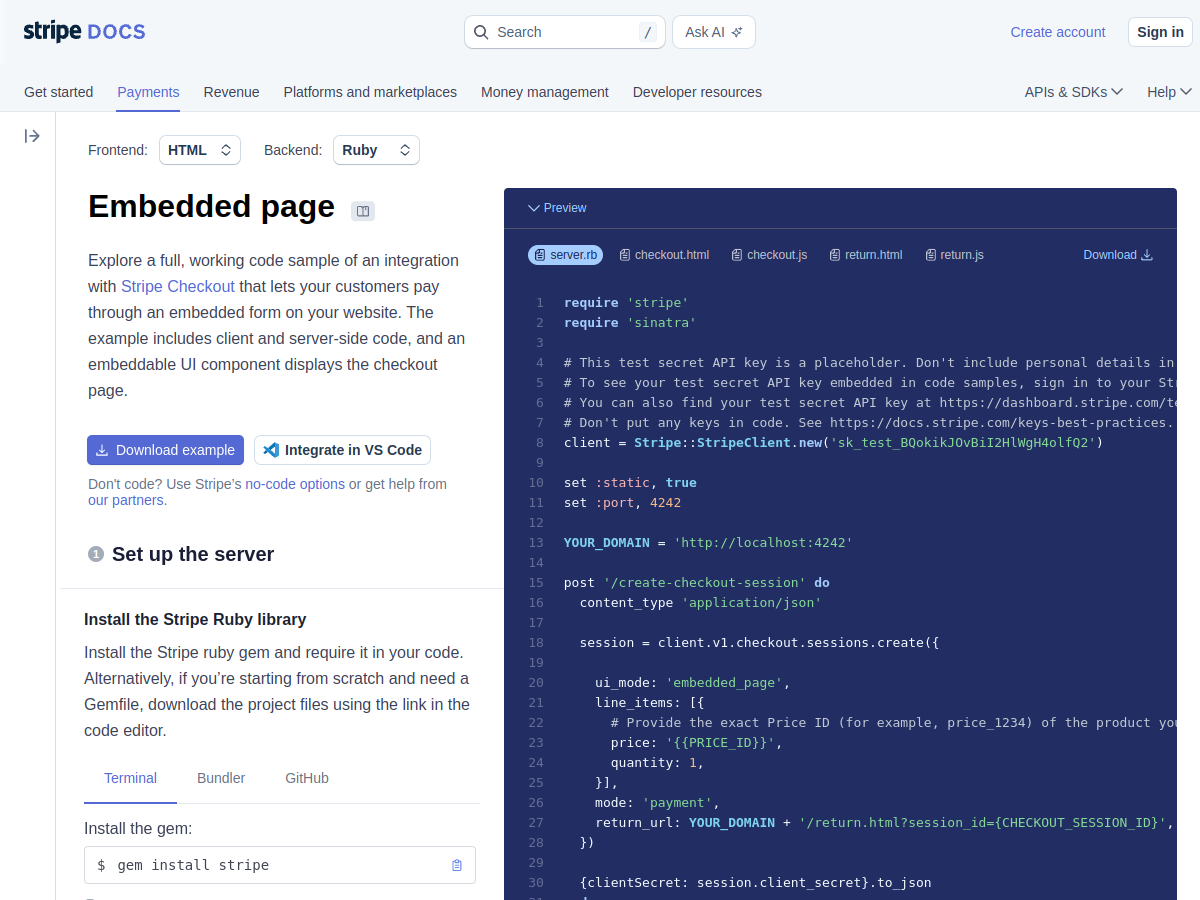Screen dimensions: 1200x900
Task: Click the download icon in the code preview header
Action: tap(1147, 254)
